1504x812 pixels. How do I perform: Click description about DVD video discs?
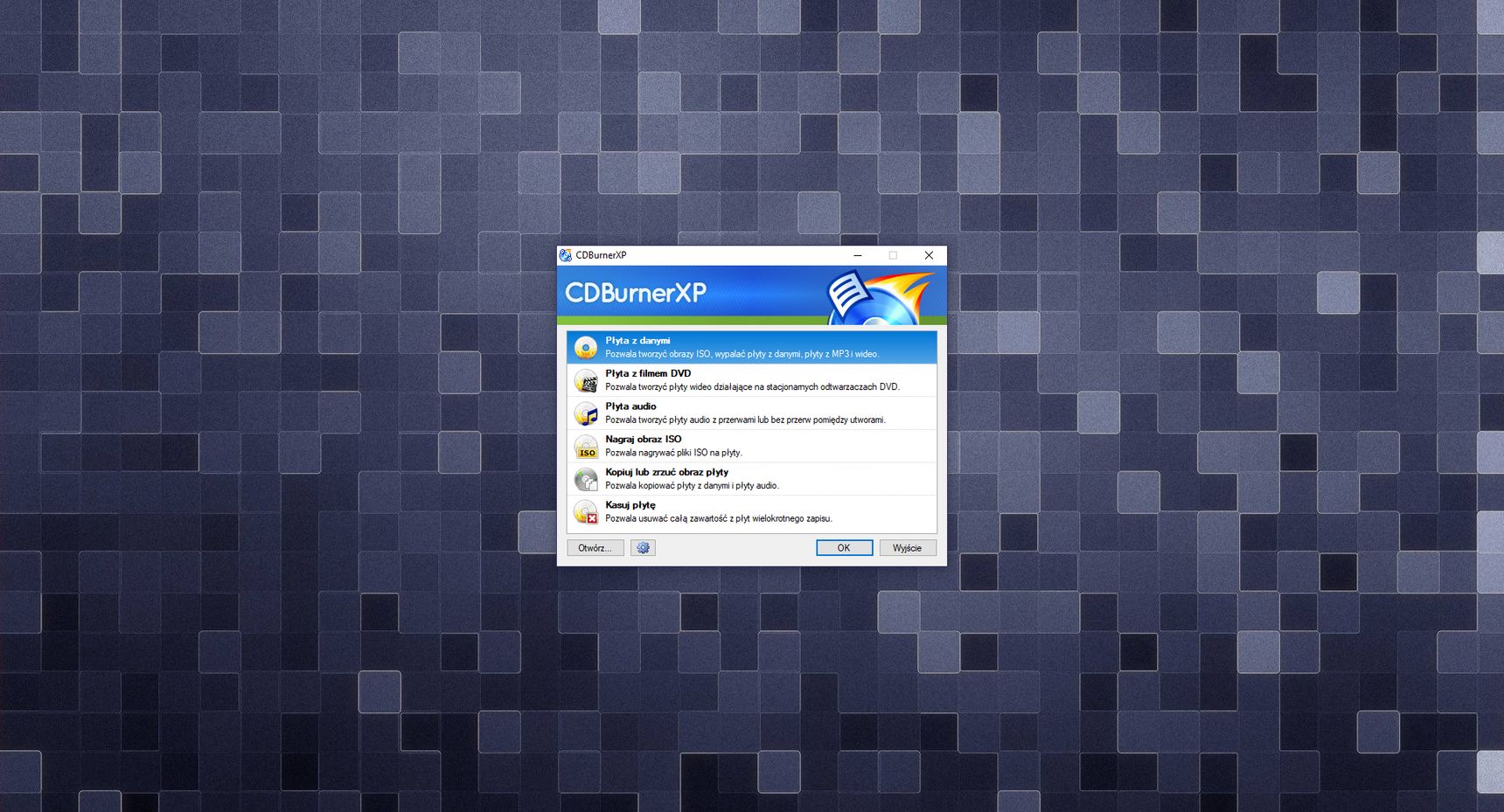tap(752, 387)
